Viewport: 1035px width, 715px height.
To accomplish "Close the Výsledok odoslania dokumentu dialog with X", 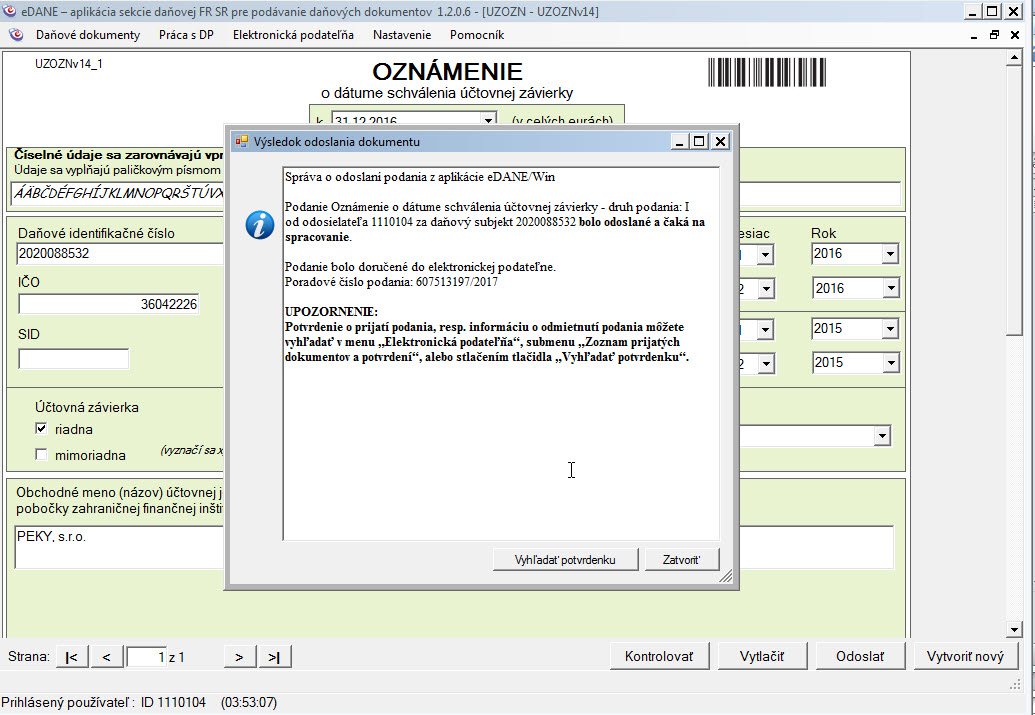I will [720, 141].
